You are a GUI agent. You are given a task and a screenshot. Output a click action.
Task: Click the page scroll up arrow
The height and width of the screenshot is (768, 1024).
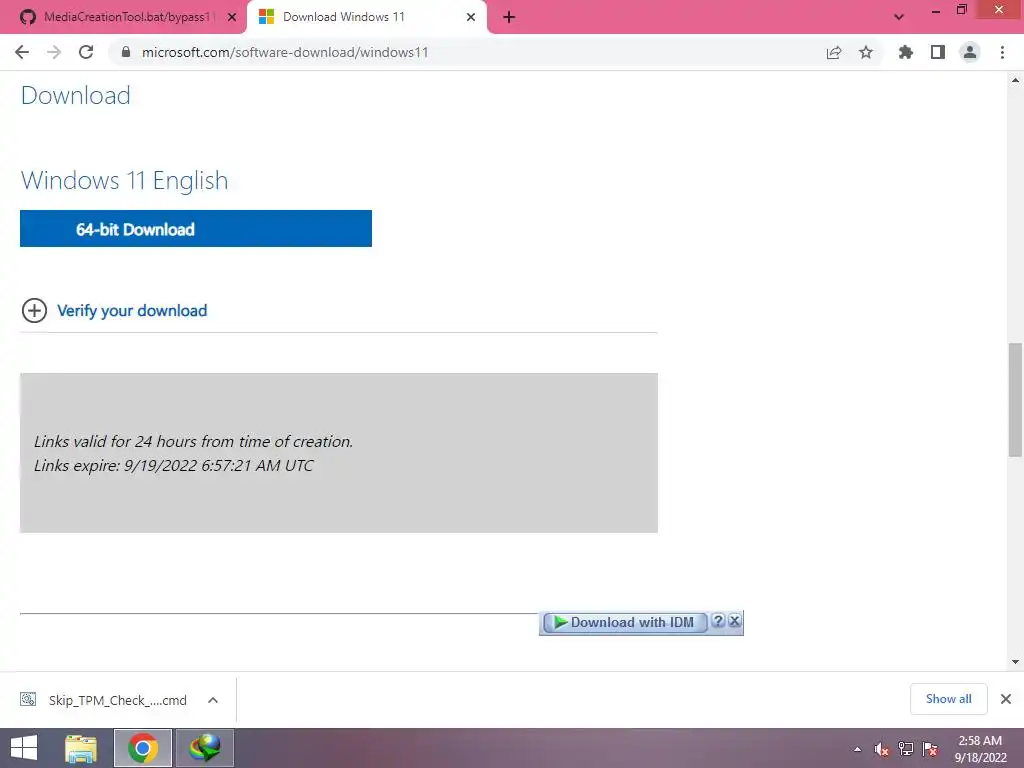[x=1016, y=80]
